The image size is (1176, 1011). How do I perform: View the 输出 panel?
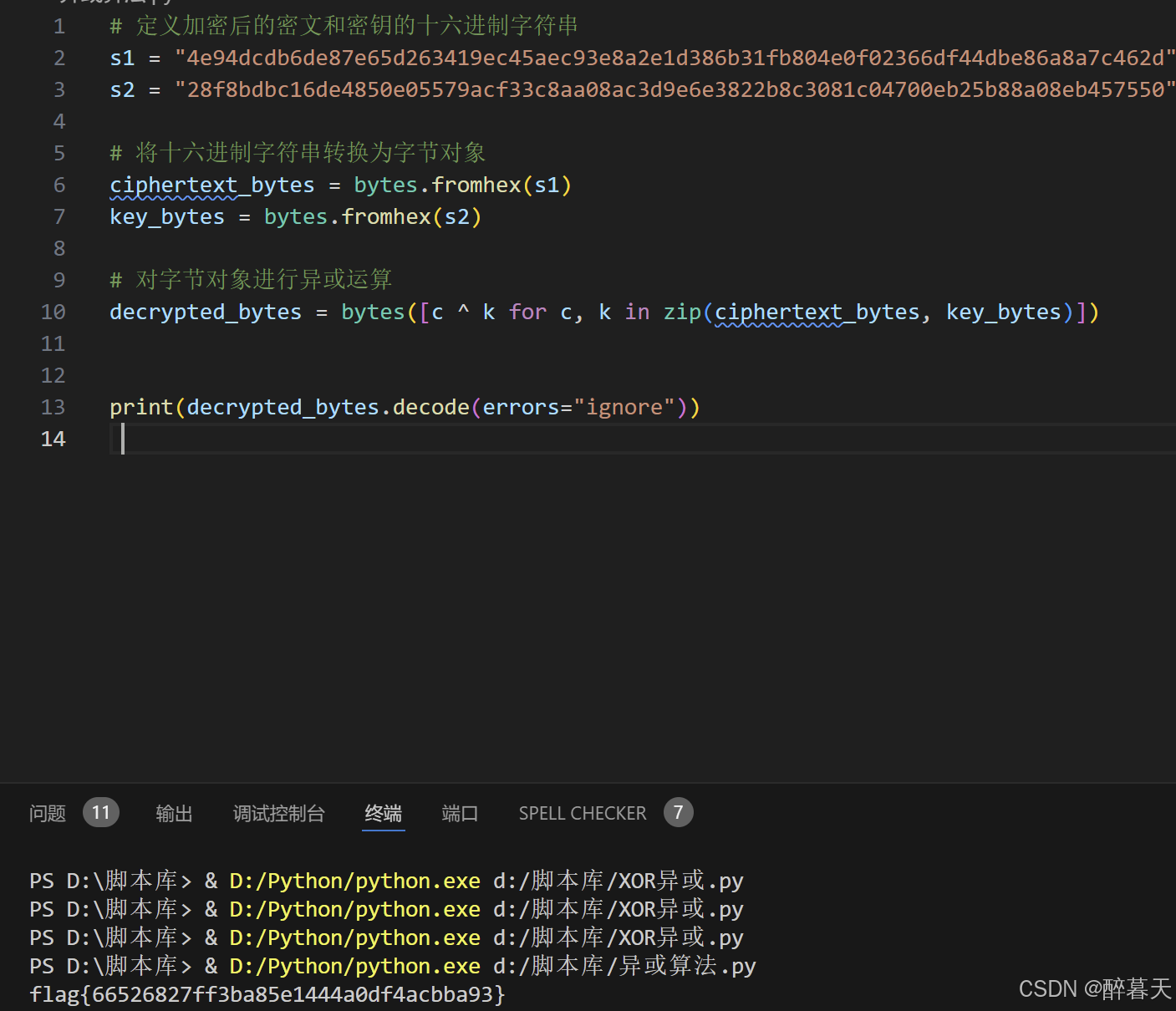[173, 812]
